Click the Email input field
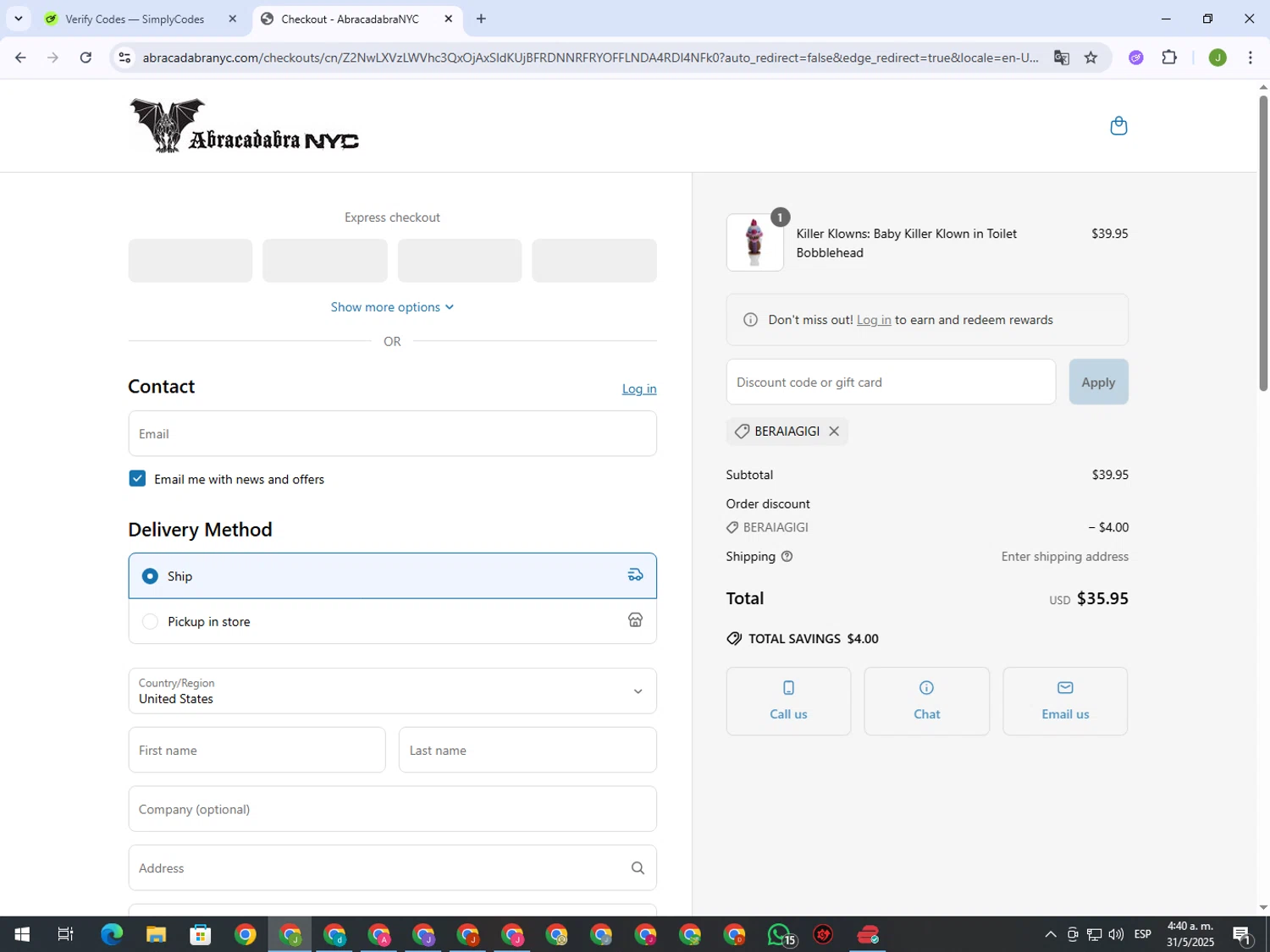The width and height of the screenshot is (1270, 952). (392, 433)
